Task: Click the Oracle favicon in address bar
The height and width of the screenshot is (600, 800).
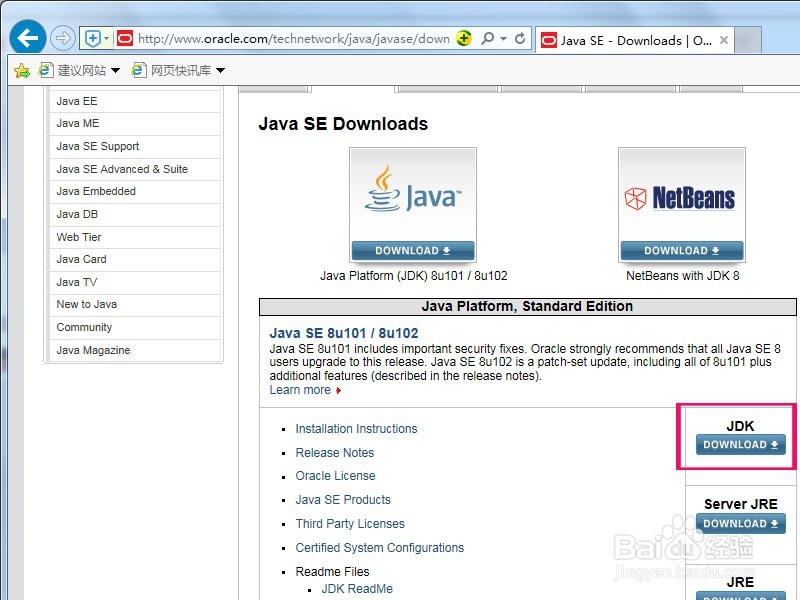Action: pos(124,39)
